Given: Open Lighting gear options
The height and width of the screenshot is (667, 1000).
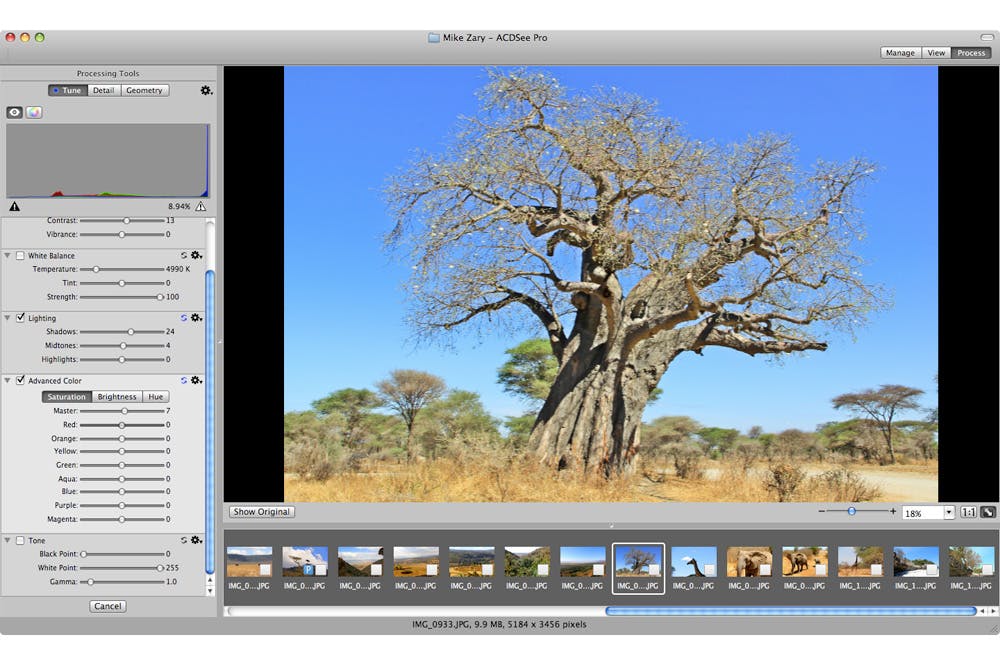Looking at the screenshot, I should 196,318.
